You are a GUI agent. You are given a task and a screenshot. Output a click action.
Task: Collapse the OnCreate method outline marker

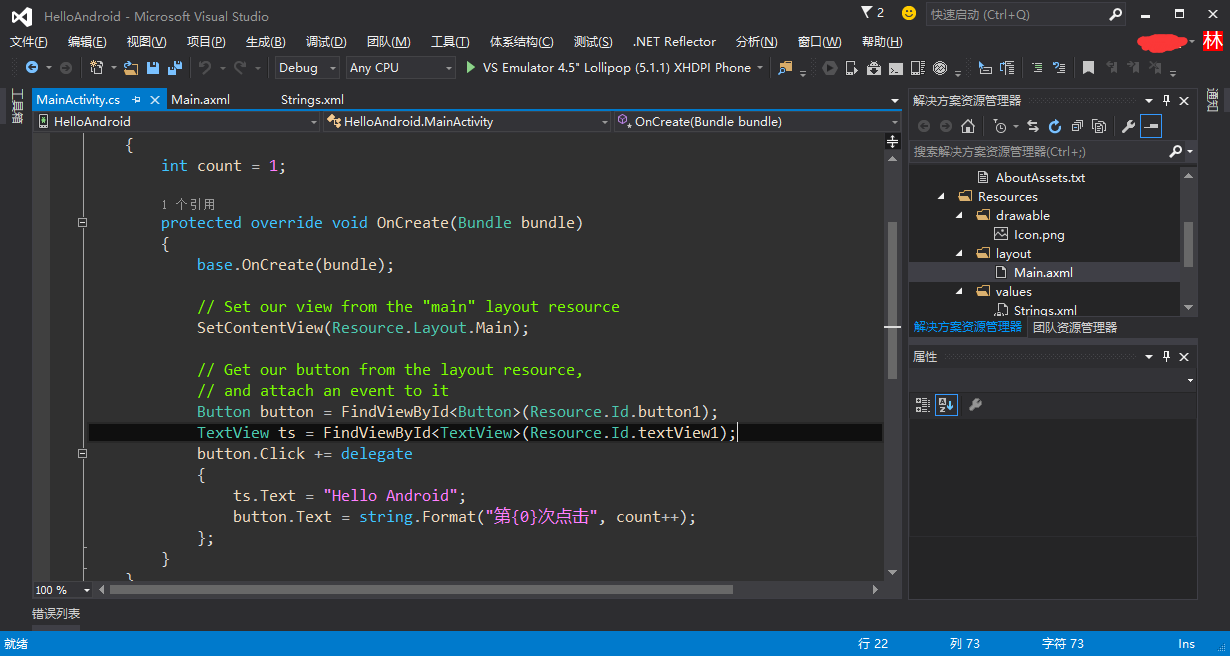[82, 222]
